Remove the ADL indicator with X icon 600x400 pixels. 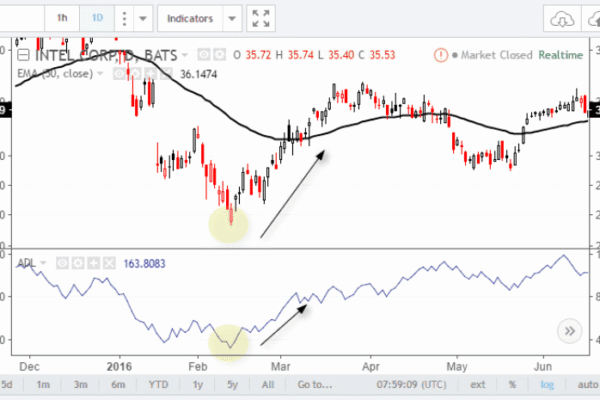pyautogui.click(x=109, y=263)
